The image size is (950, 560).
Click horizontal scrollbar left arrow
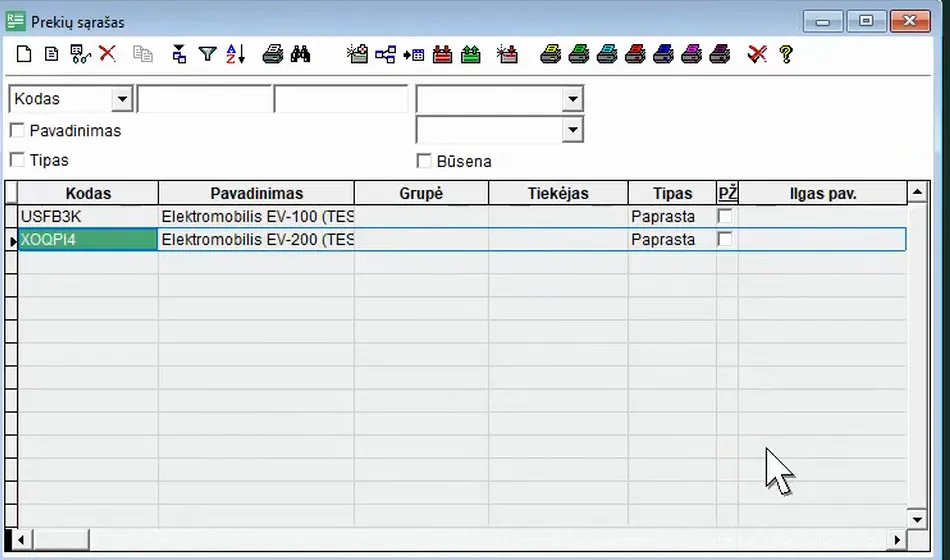point(21,539)
